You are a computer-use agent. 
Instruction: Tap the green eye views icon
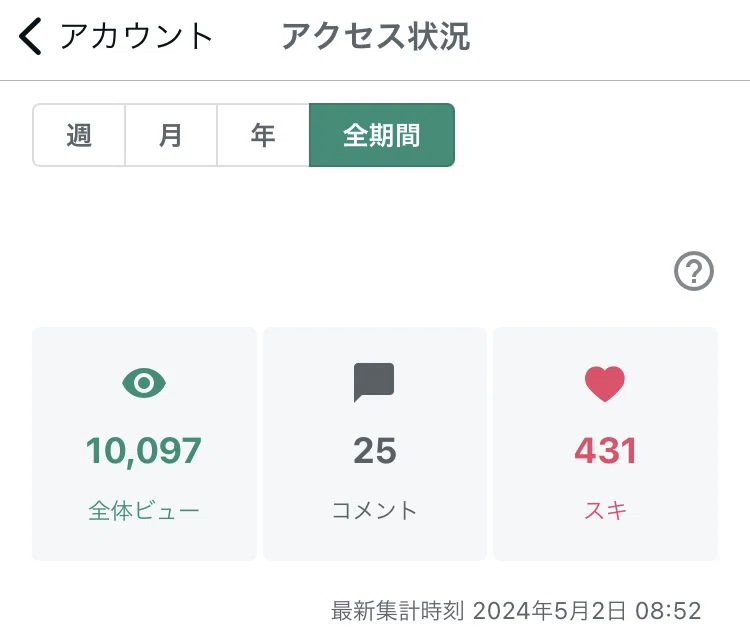point(144,383)
